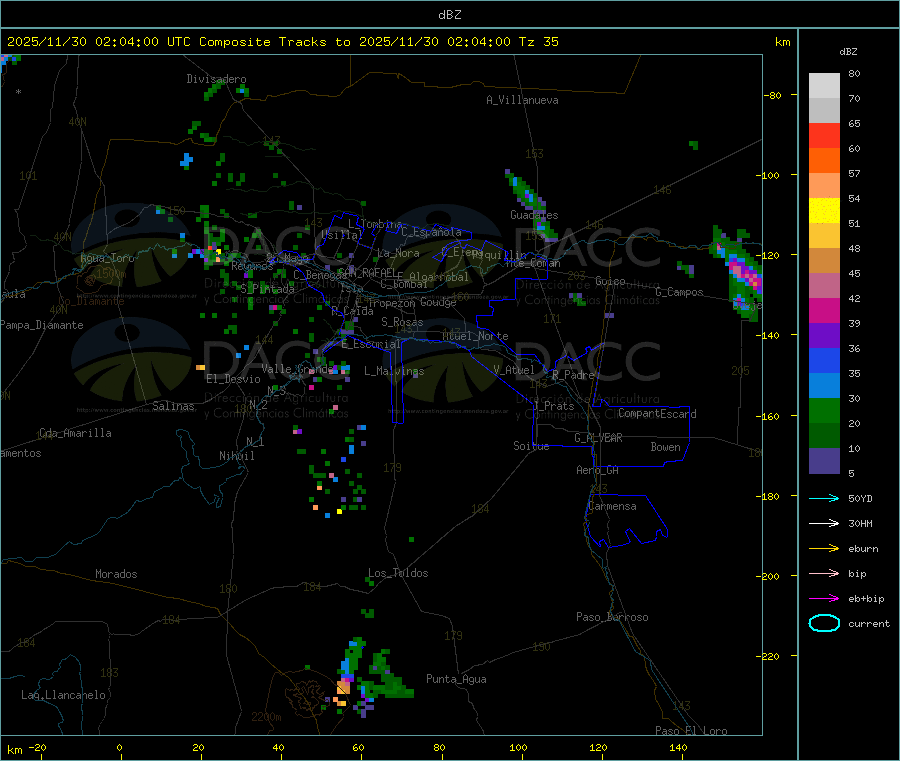This screenshot has height=761, width=900.
Task: Click the 'Punta_Agua' map label
Action: tap(456, 679)
